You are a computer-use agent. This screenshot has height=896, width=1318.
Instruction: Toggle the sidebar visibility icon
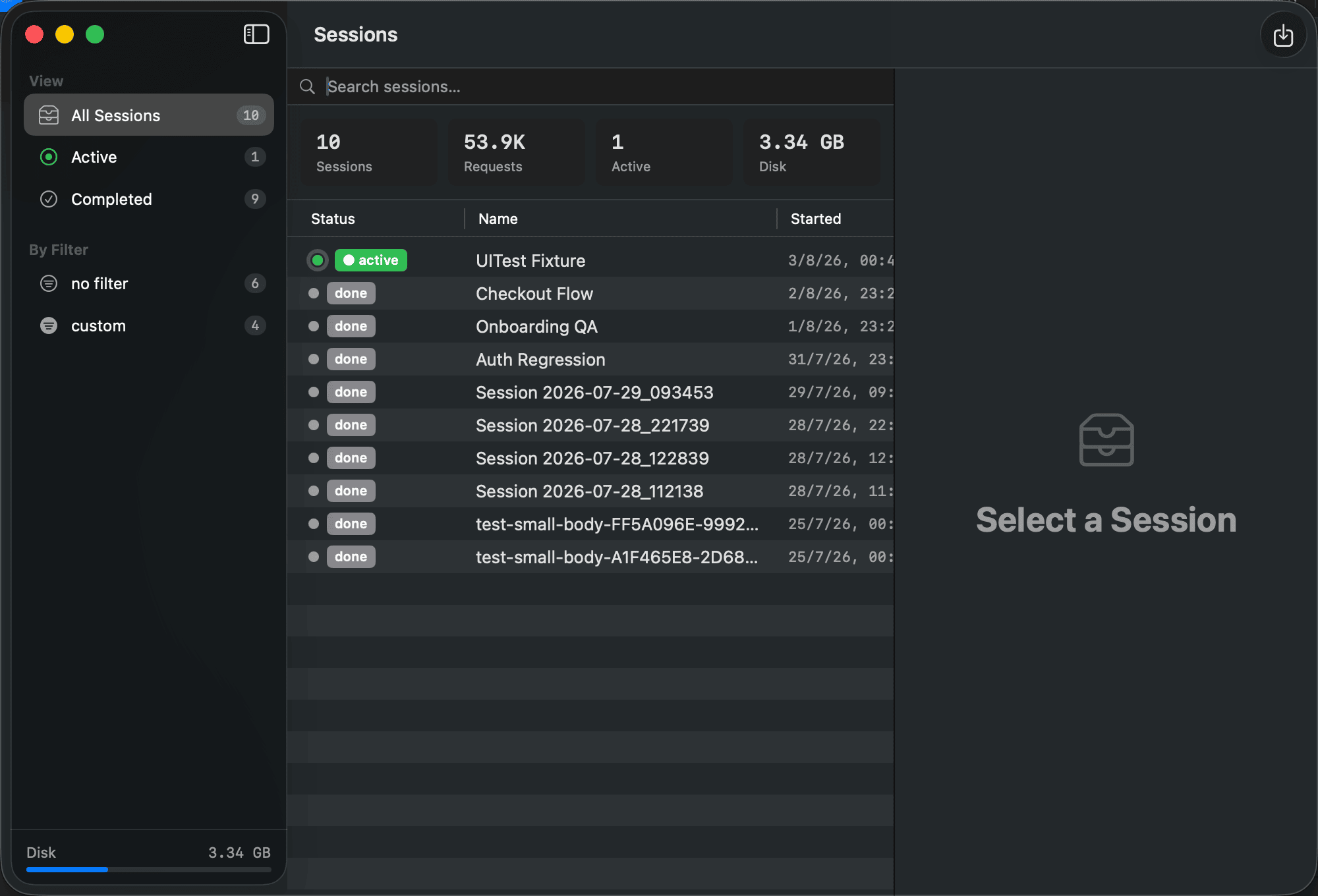tap(256, 34)
